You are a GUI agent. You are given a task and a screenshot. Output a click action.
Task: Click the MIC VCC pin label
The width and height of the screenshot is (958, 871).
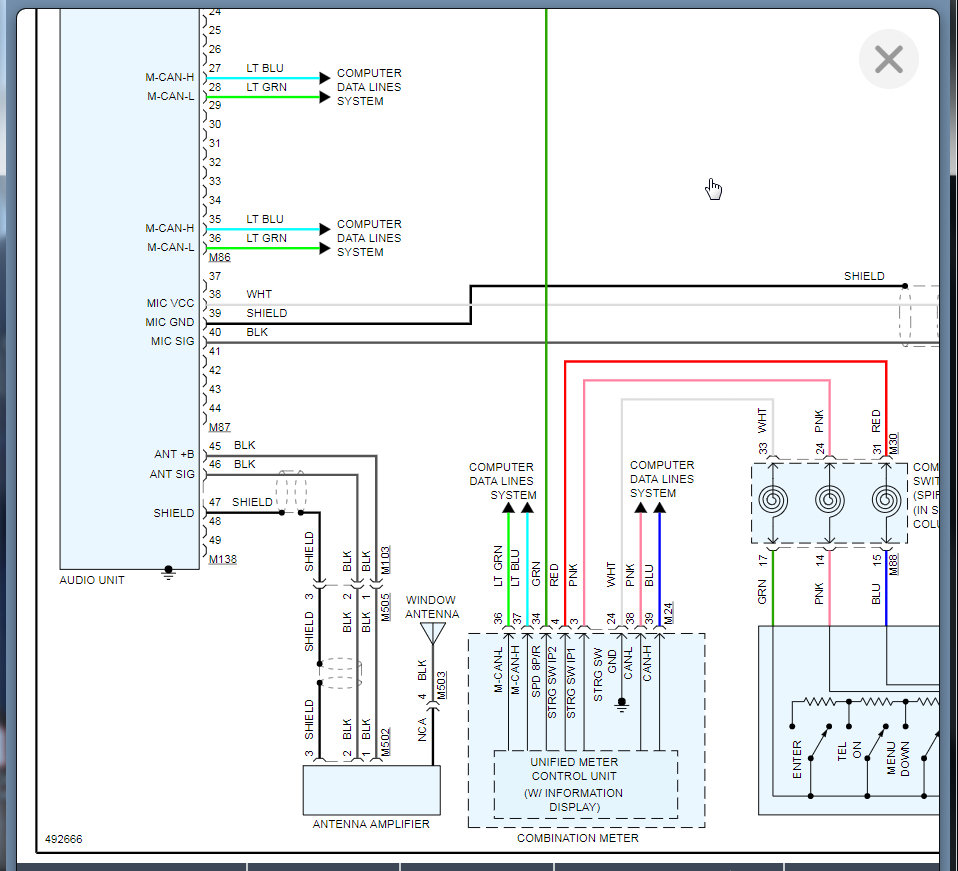[x=170, y=304]
